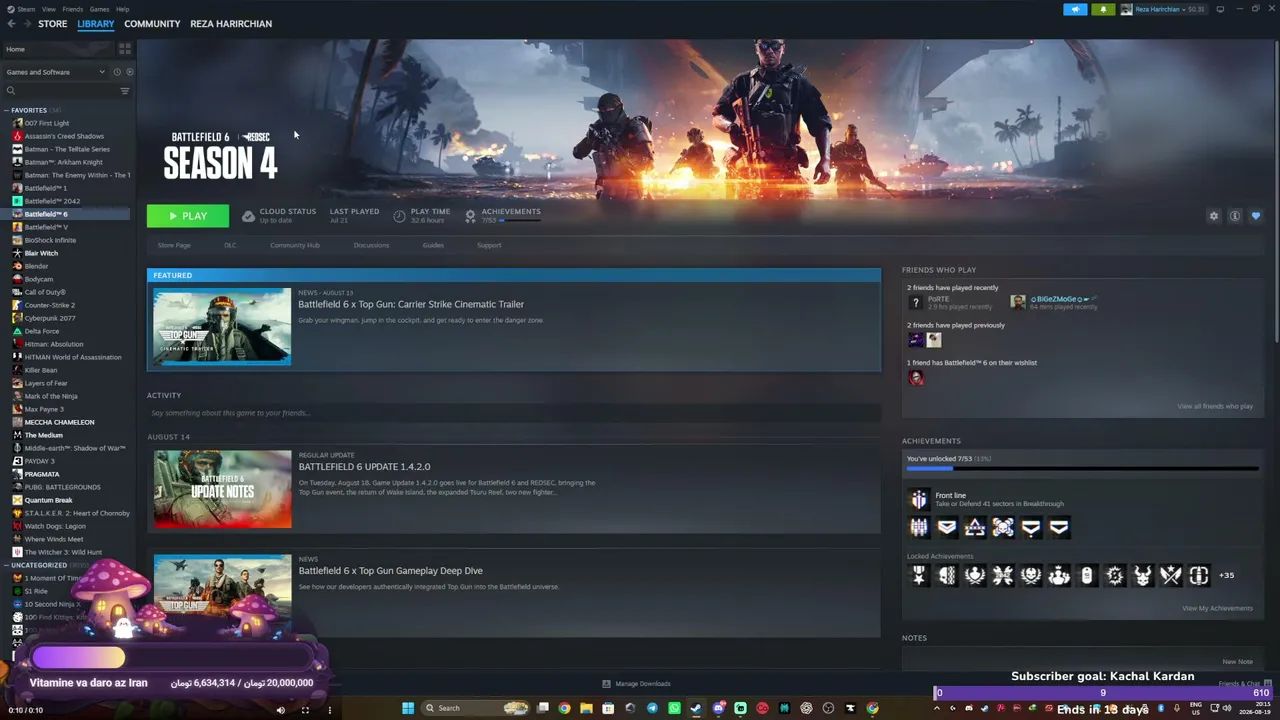Show game info panel icon
The image size is (1280, 720).
point(1235,216)
